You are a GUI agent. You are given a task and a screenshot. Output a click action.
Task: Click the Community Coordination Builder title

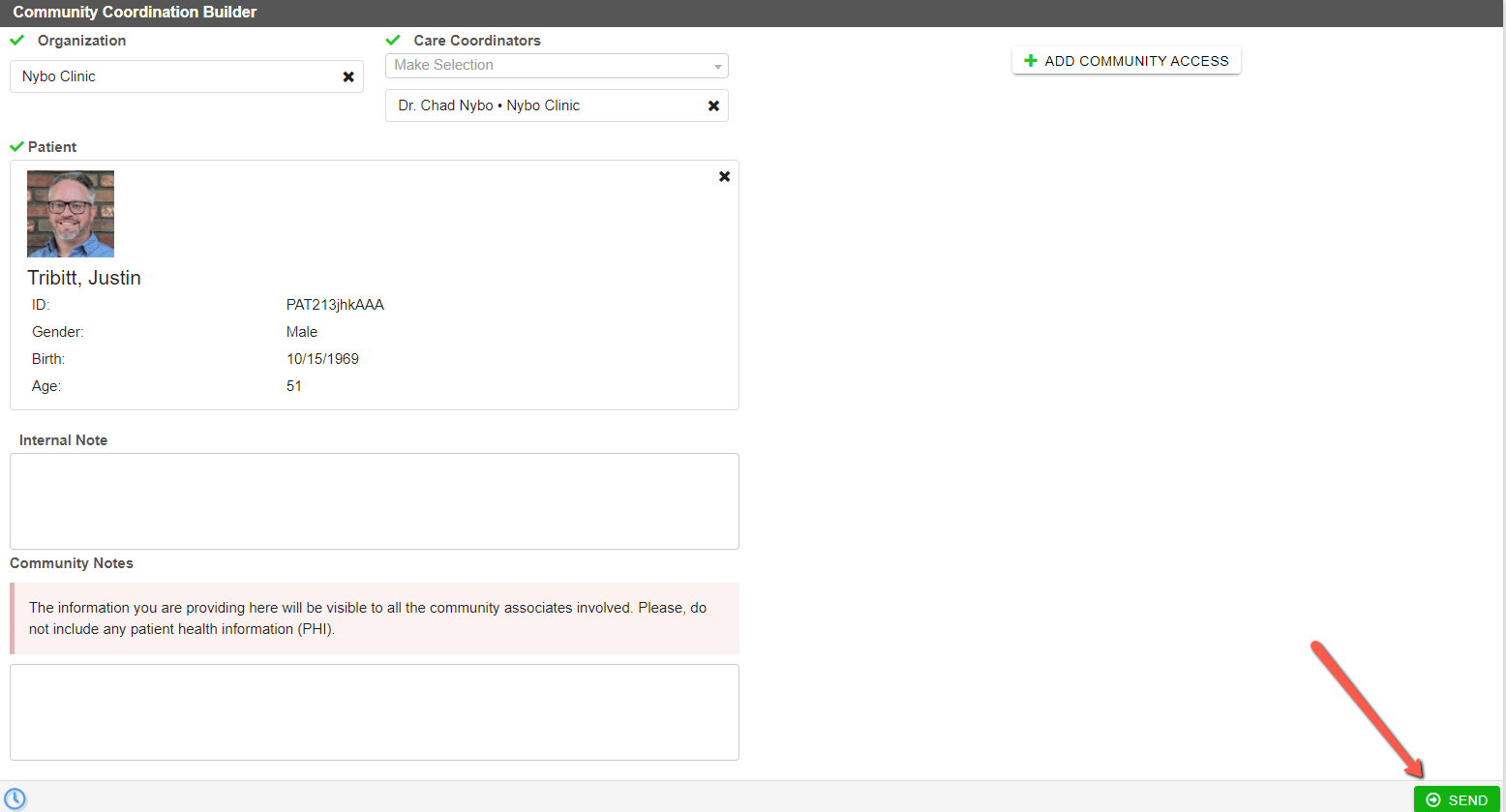(135, 13)
